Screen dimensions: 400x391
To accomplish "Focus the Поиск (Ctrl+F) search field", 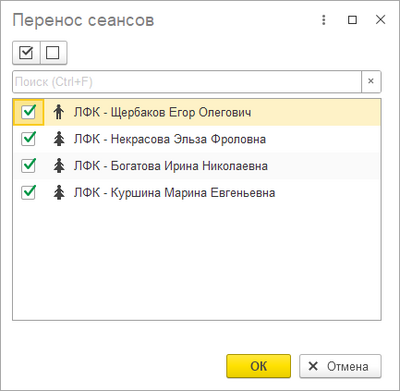I will click(187, 81).
